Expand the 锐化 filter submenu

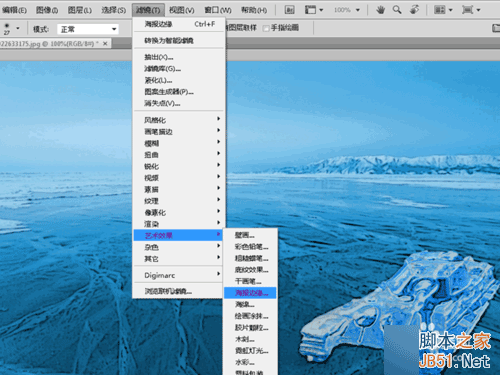(178, 166)
